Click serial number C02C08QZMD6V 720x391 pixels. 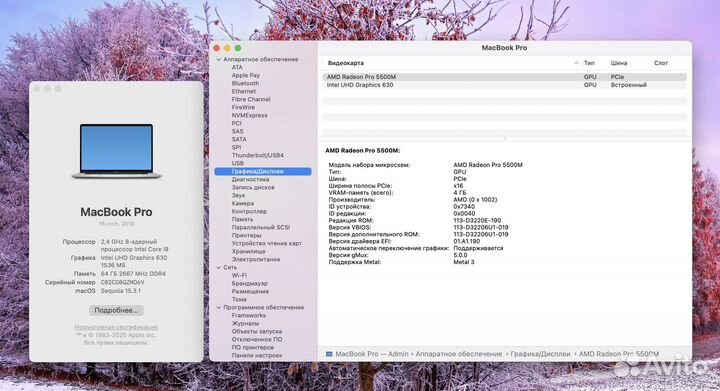123,283
